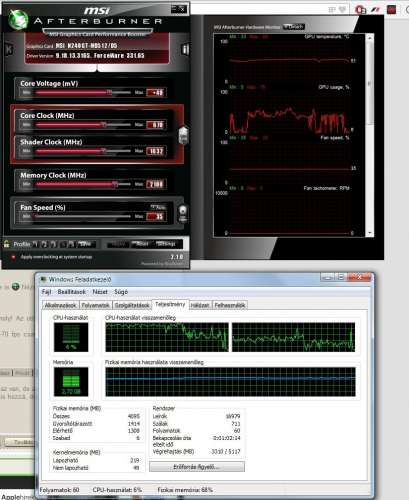The height and width of the screenshot is (500, 409).
Task: Select profile slot 1
Action: (36, 244)
